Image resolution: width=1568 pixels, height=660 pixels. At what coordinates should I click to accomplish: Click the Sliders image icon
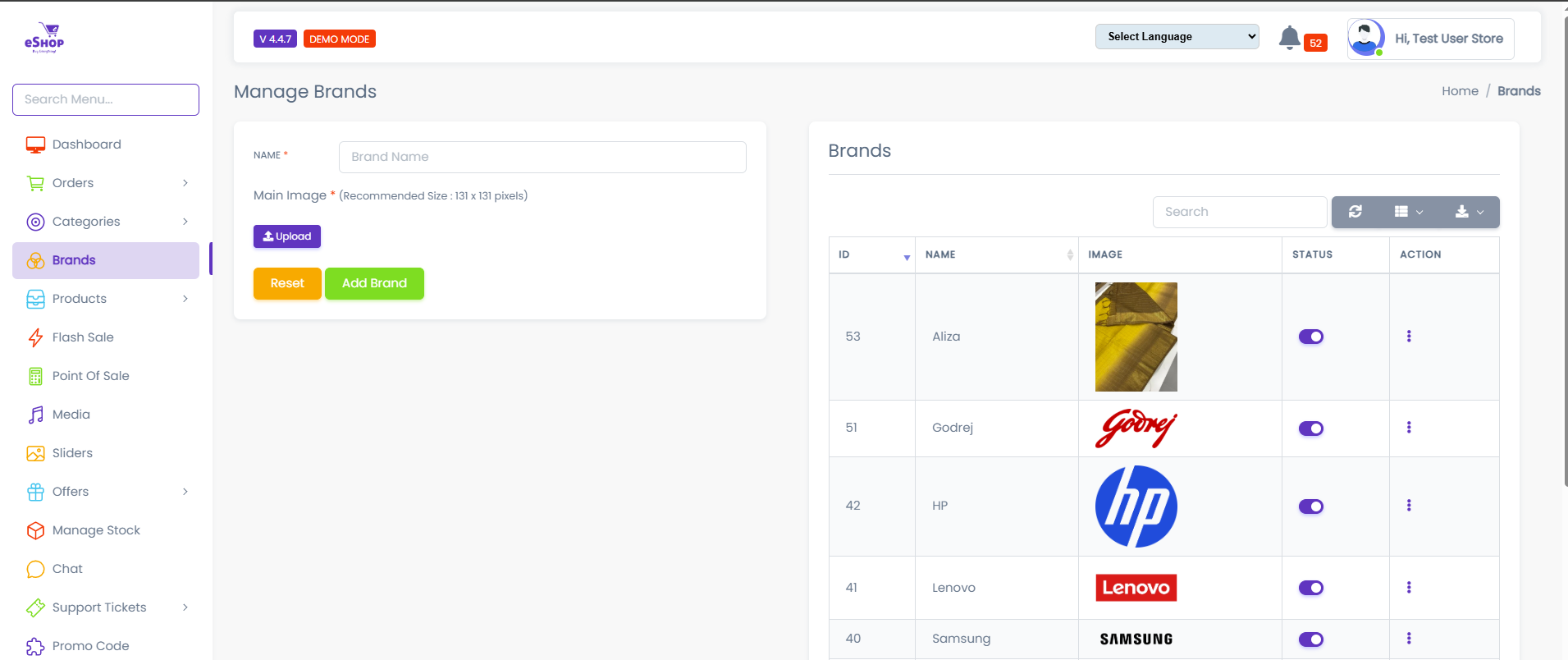[x=35, y=453]
